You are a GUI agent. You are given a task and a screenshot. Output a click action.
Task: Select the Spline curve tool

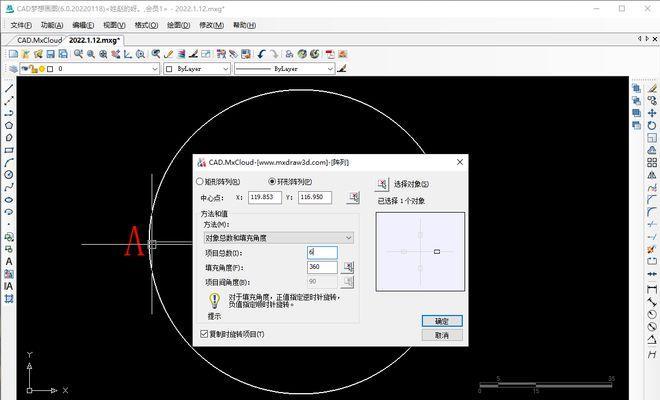pyautogui.click(x=9, y=187)
